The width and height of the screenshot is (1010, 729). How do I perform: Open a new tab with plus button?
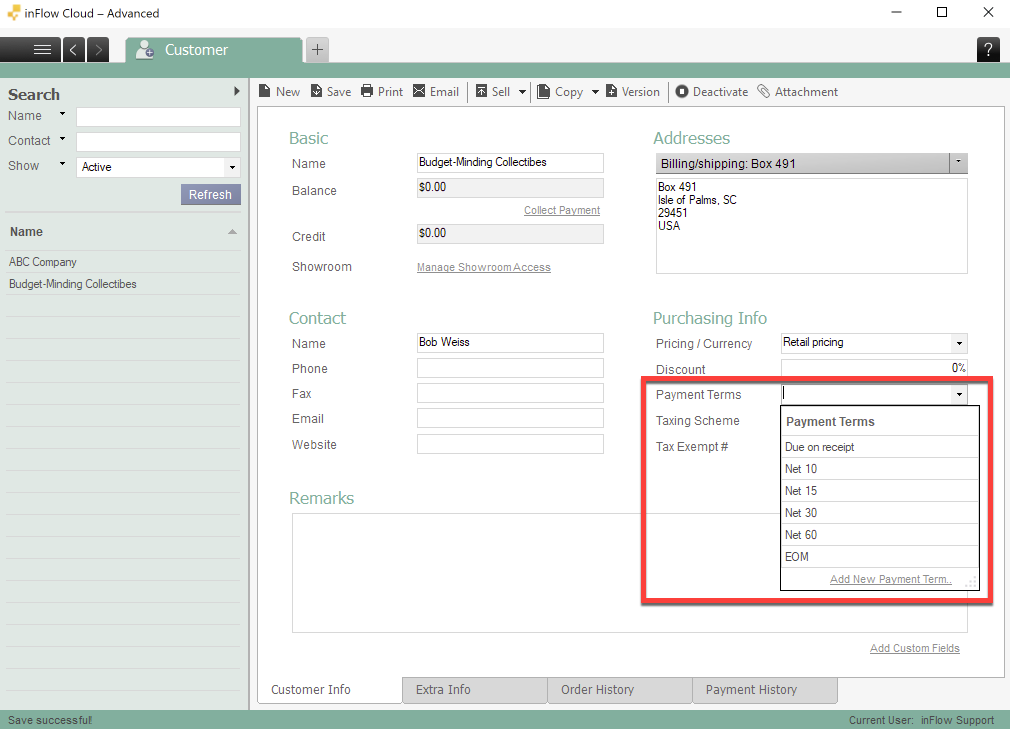coord(317,50)
